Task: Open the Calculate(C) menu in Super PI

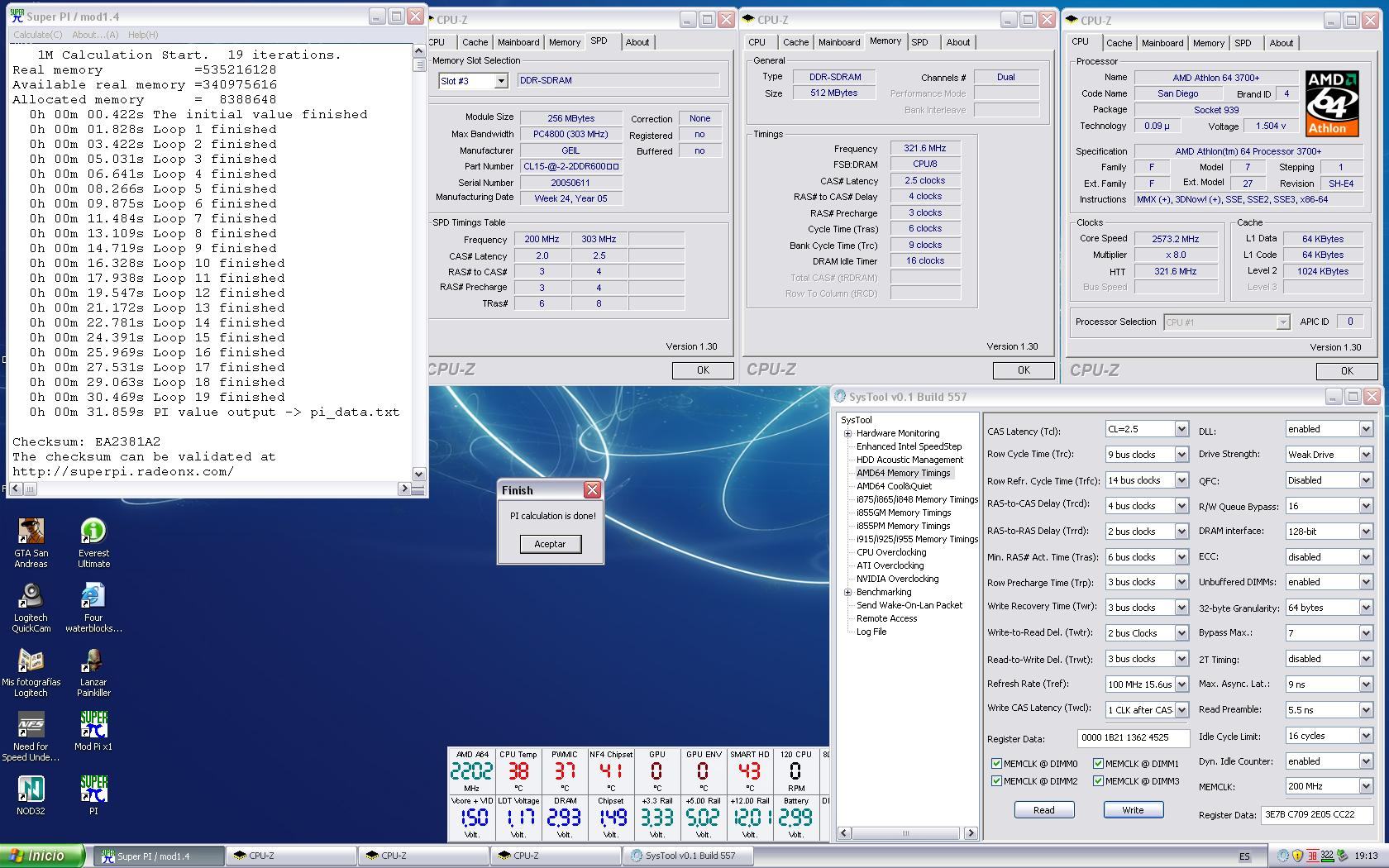Action: 37,35
